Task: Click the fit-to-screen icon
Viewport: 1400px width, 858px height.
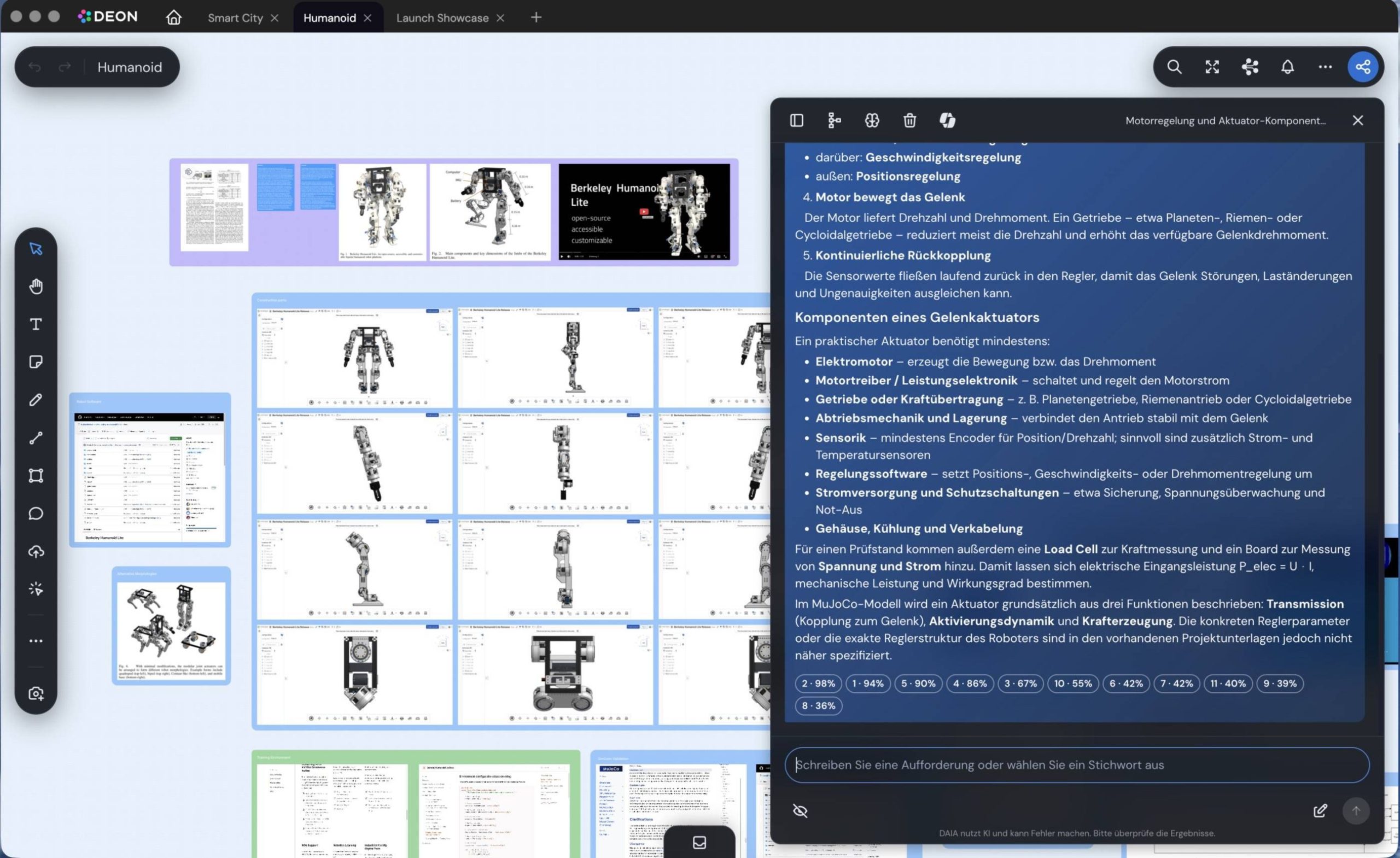Action: coord(1212,67)
